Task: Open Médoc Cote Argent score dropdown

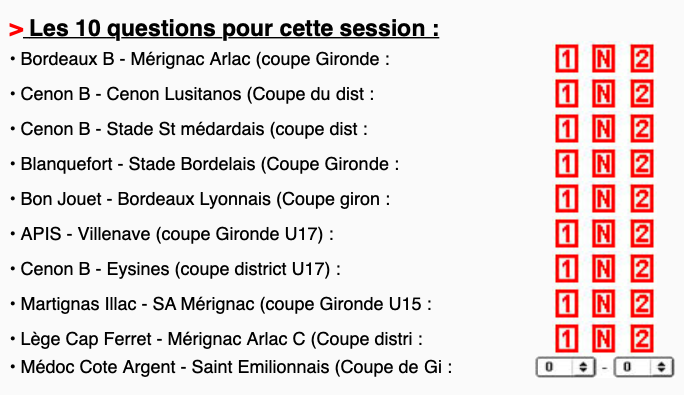Action: pos(565,367)
